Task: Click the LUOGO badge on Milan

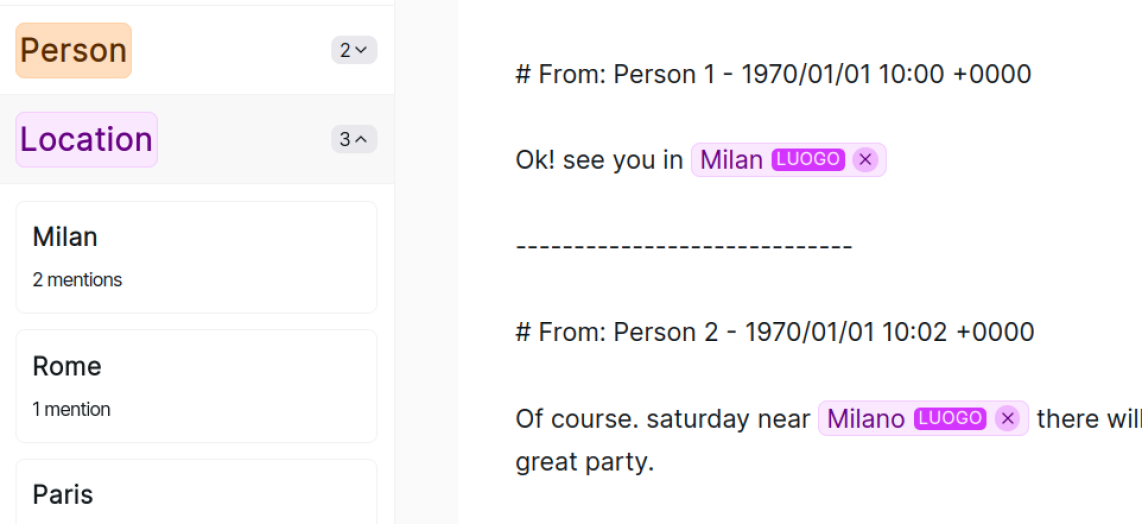Action: pyautogui.click(x=808, y=160)
